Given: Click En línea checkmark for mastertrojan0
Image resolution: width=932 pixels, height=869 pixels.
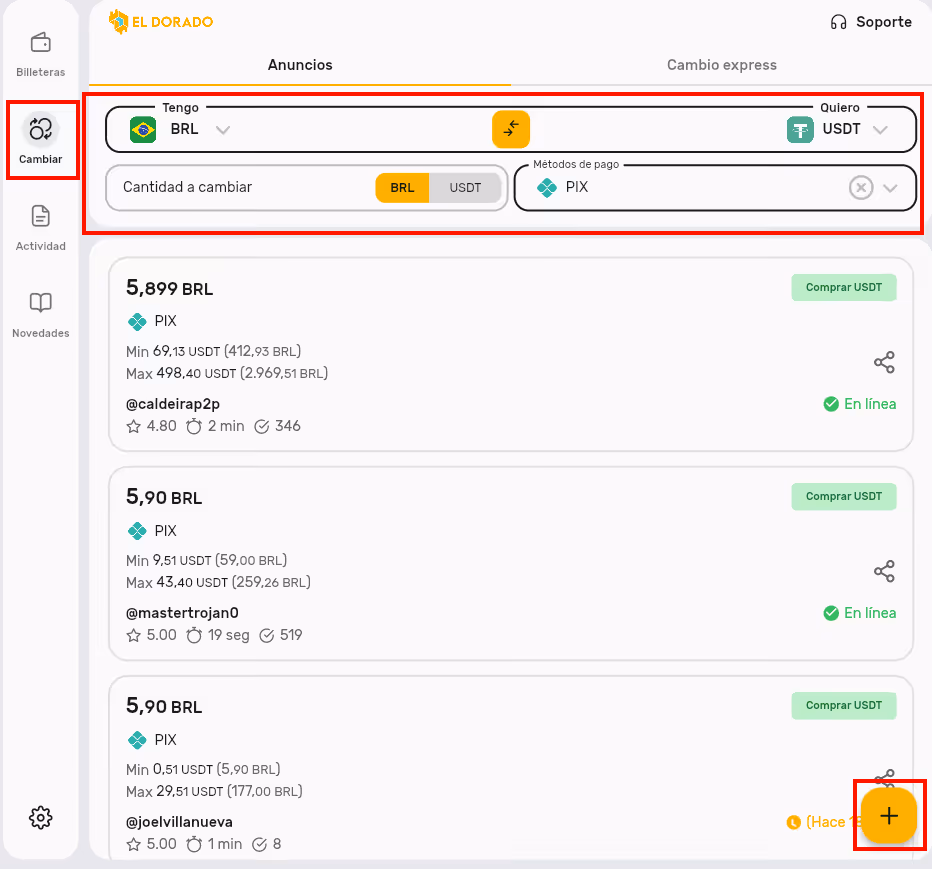Looking at the screenshot, I should tap(830, 613).
